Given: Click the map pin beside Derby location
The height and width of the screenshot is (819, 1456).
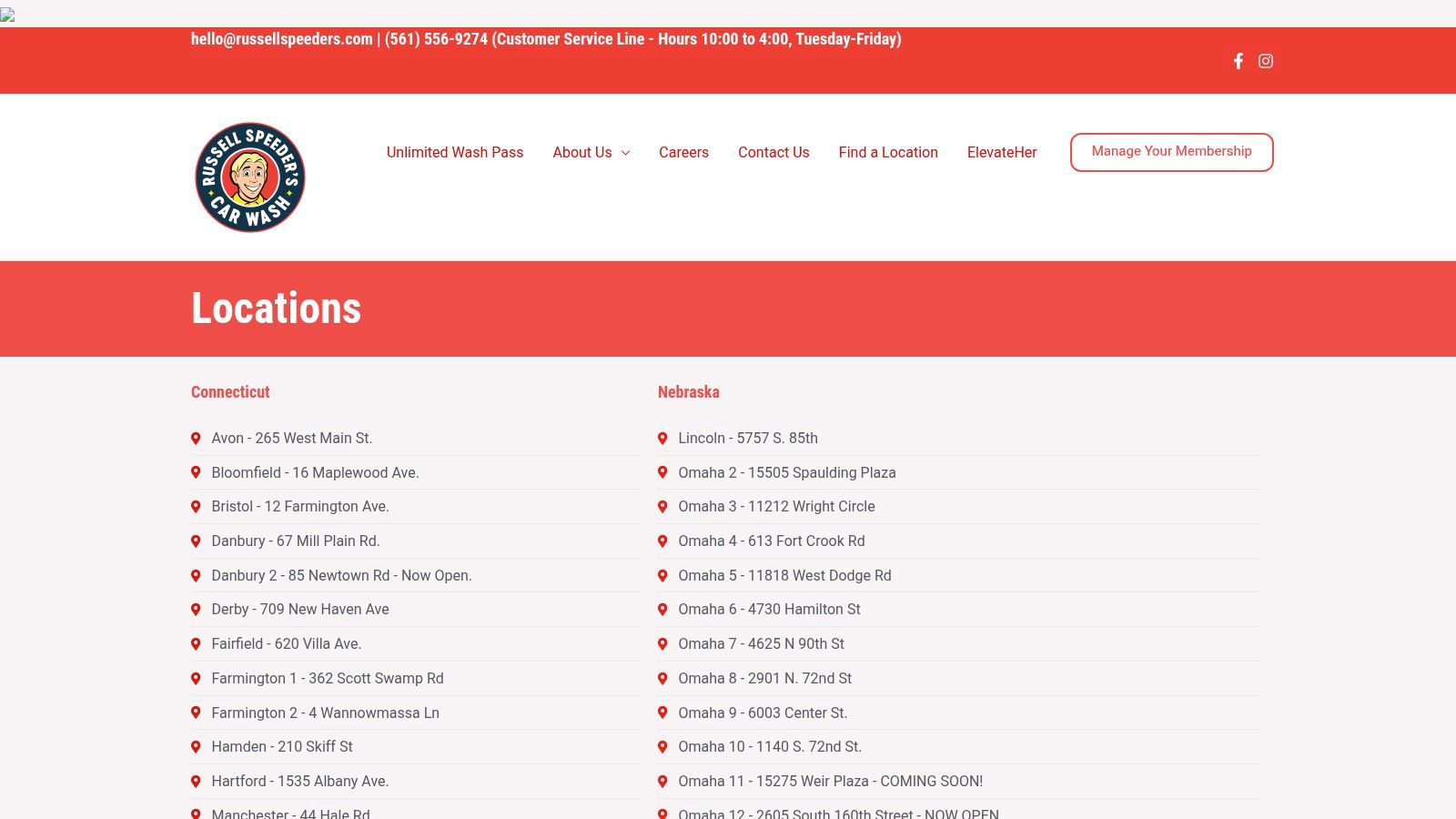Looking at the screenshot, I should click(196, 609).
